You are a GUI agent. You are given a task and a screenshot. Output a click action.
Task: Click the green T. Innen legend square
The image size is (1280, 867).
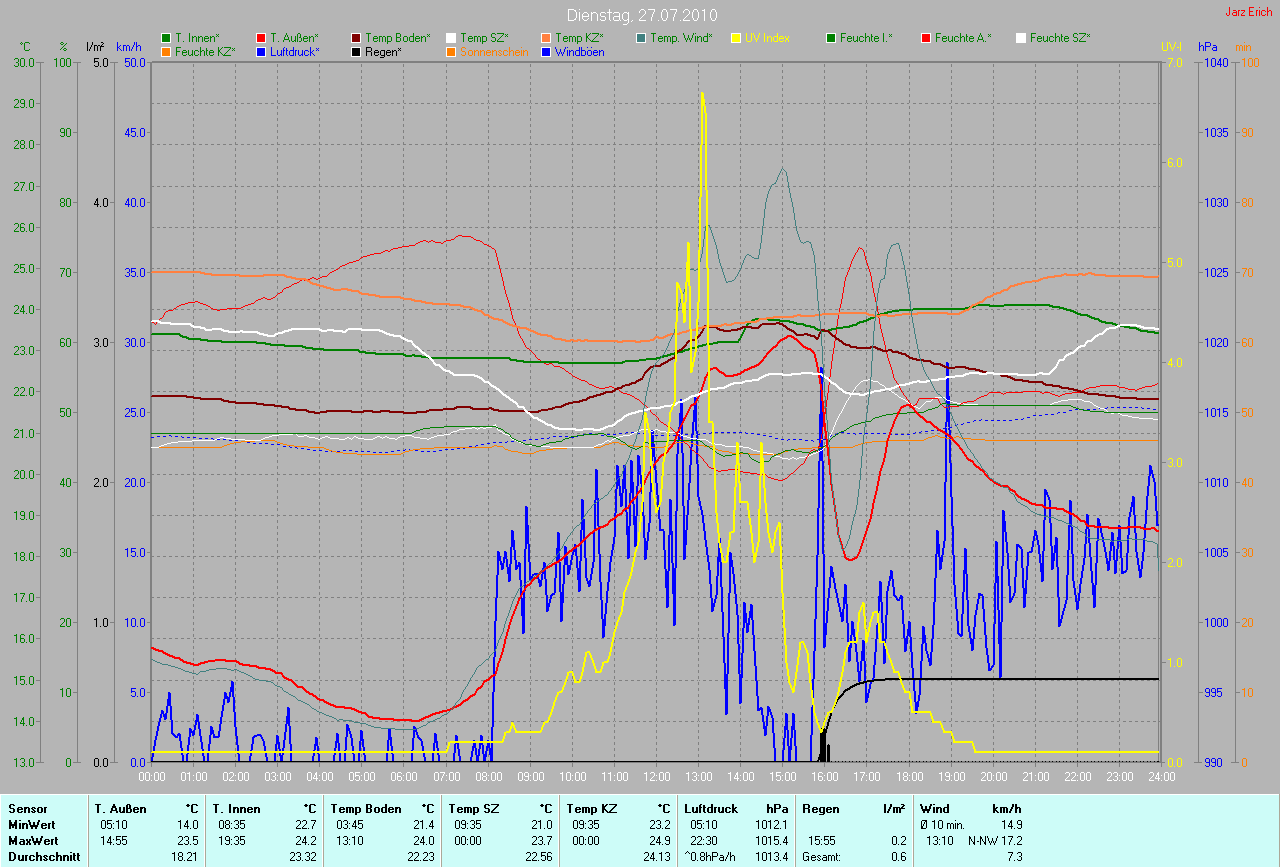coord(166,38)
